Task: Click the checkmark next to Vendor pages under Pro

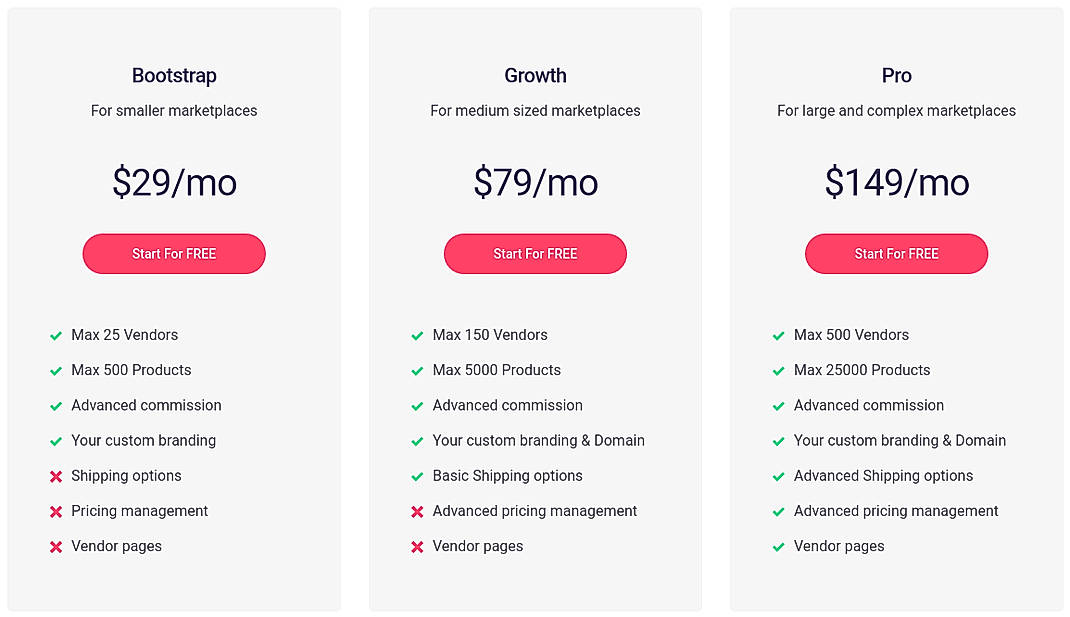Action: (x=778, y=546)
